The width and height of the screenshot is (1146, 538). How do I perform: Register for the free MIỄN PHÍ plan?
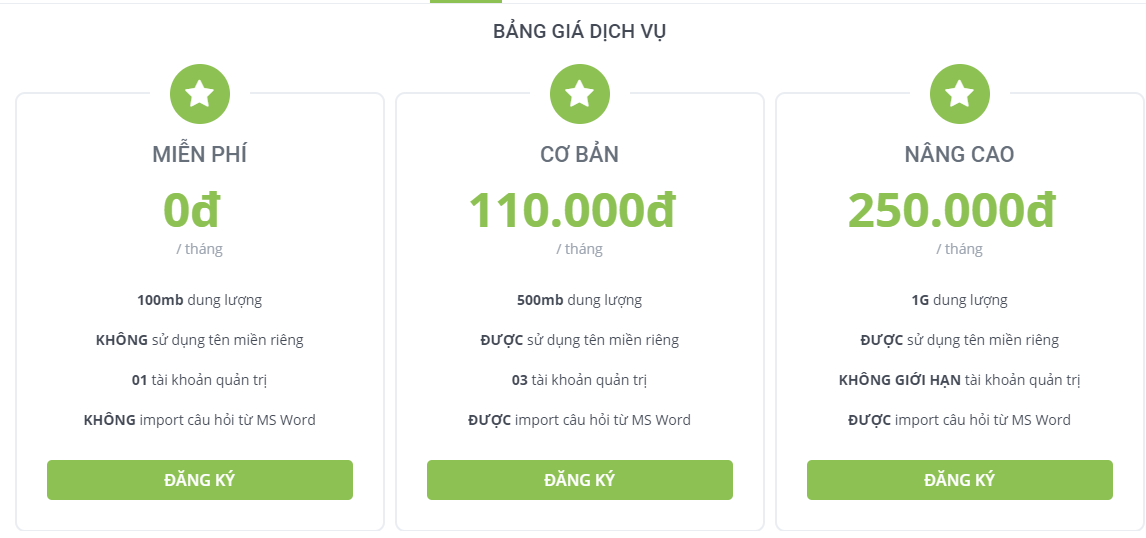[x=200, y=480]
